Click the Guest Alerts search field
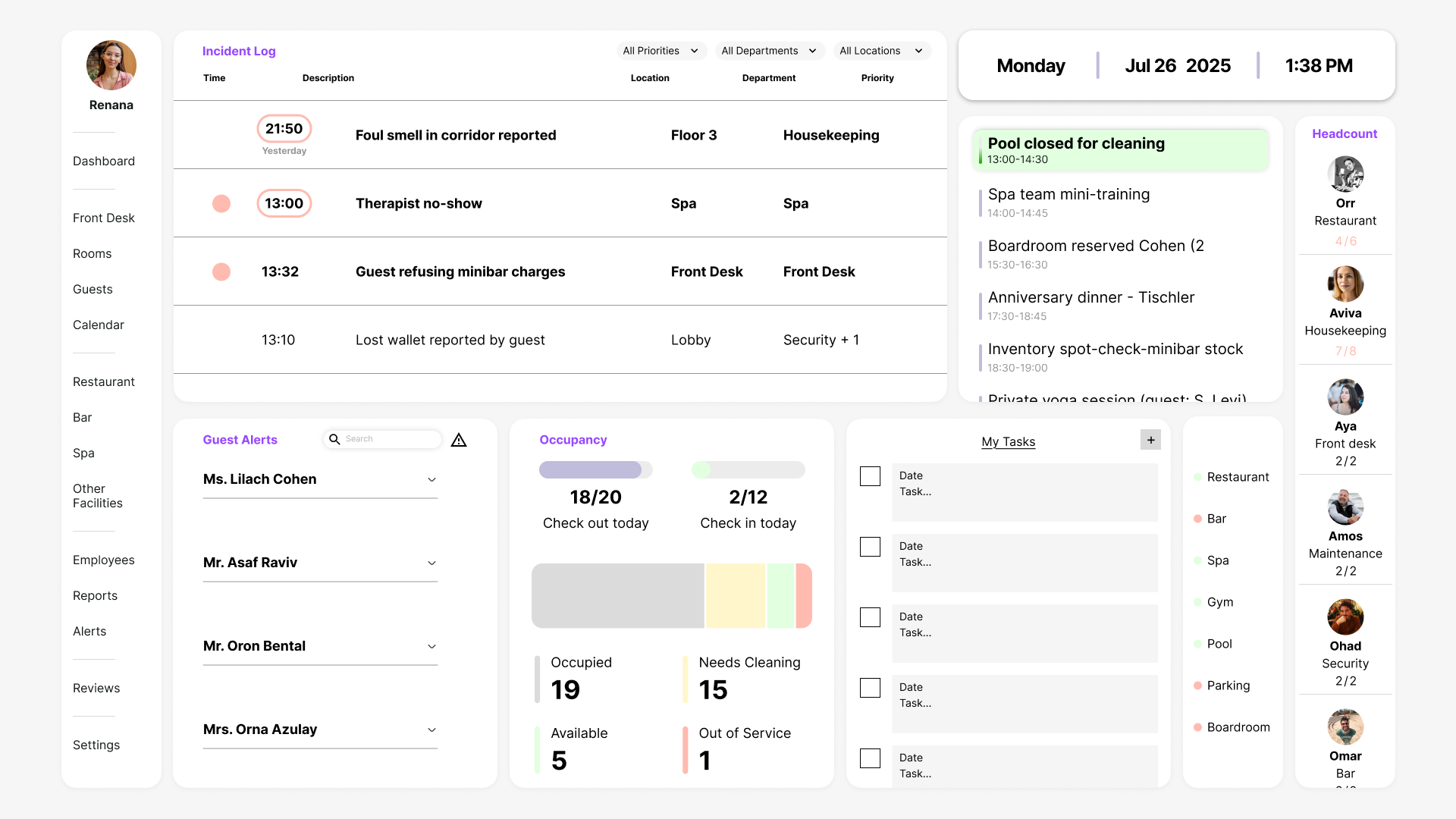1456x819 pixels. click(391, 439)
